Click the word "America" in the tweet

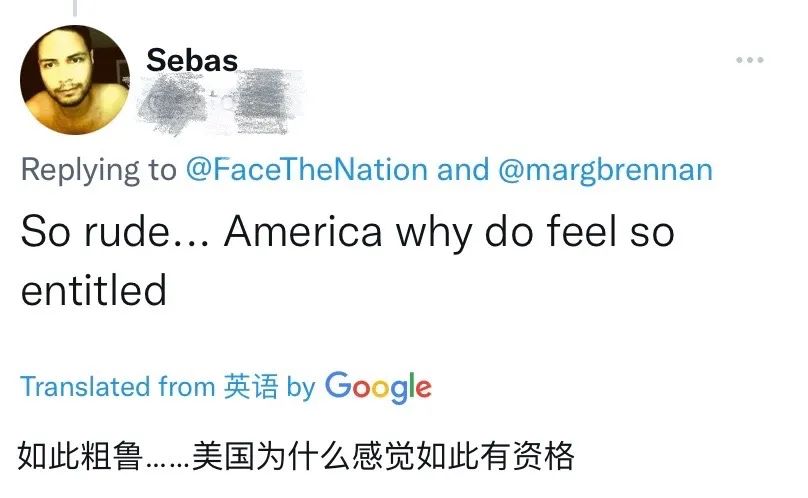[303, 232]
